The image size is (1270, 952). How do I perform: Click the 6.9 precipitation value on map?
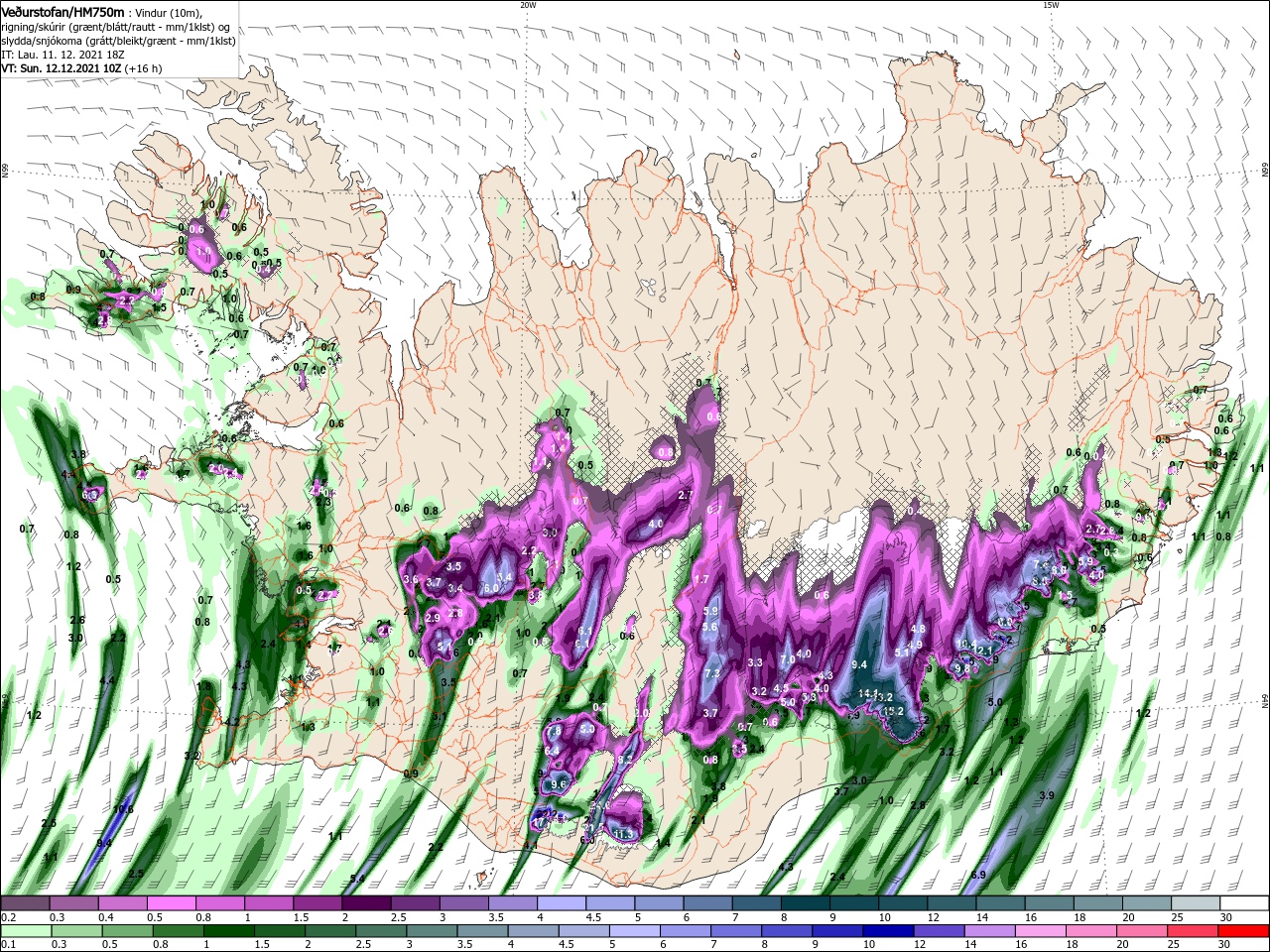978,875
